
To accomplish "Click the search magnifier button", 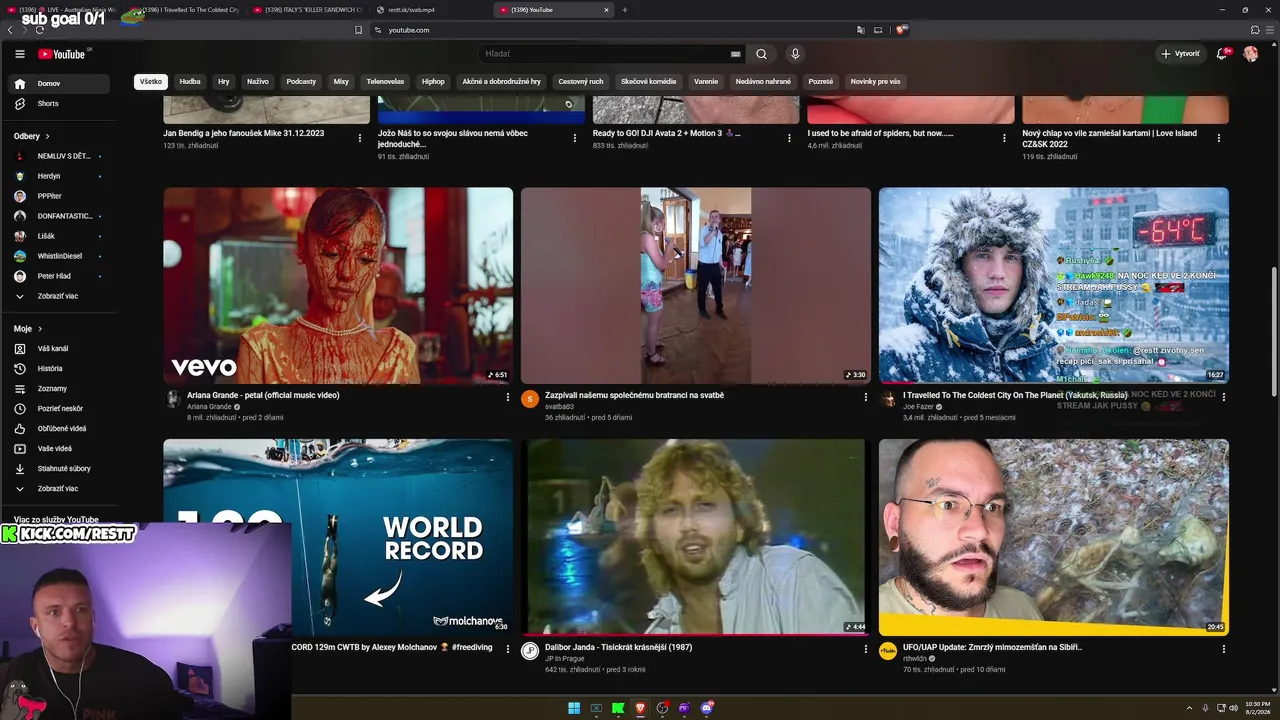I will (x=761, y=54).
